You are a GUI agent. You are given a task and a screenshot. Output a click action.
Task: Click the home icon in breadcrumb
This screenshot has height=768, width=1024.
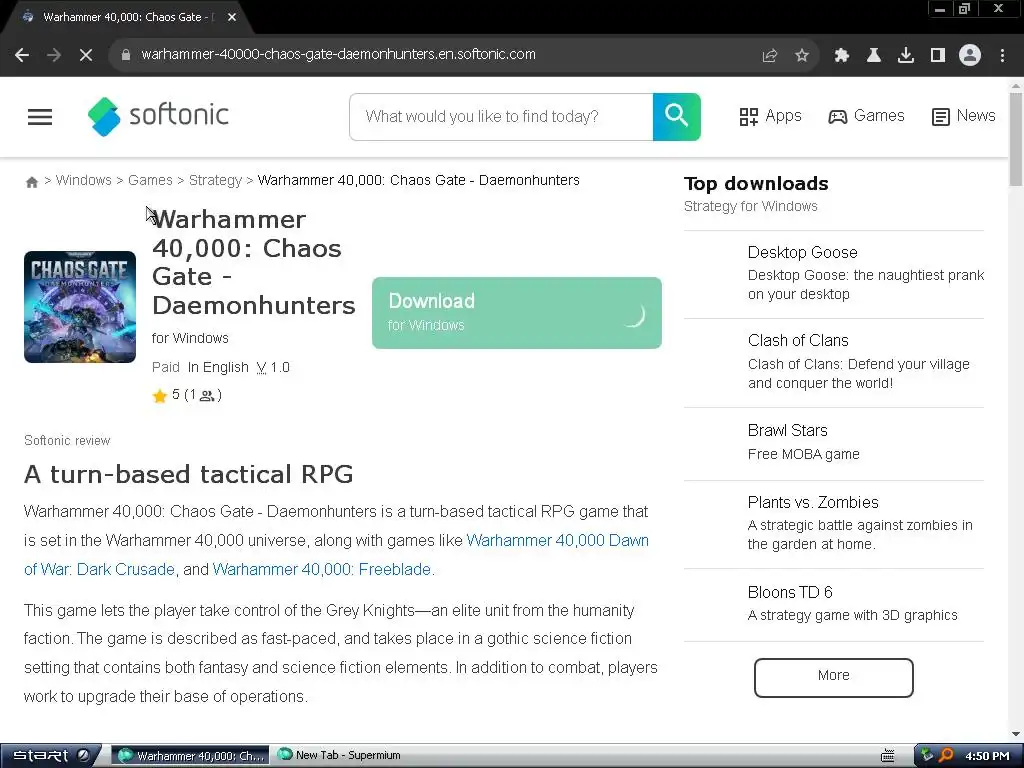point(31,182)
